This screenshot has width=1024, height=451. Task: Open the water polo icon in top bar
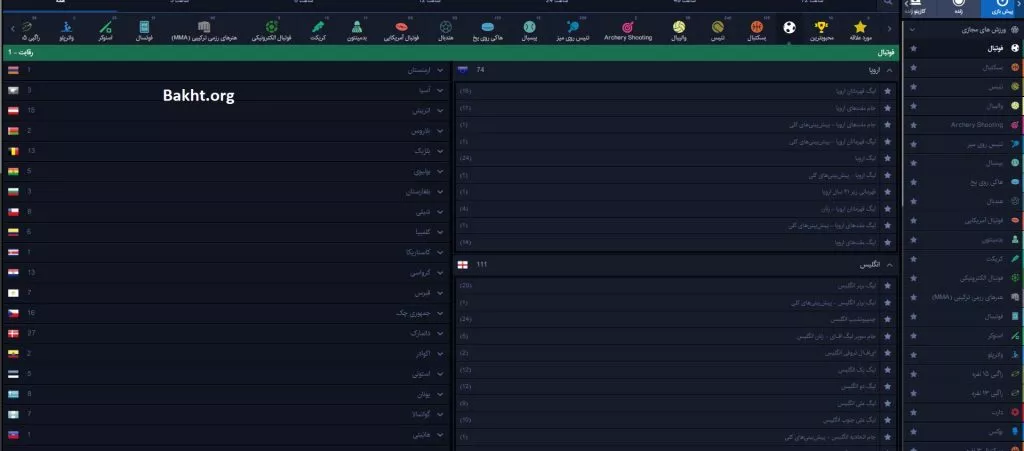click(66, 27)
